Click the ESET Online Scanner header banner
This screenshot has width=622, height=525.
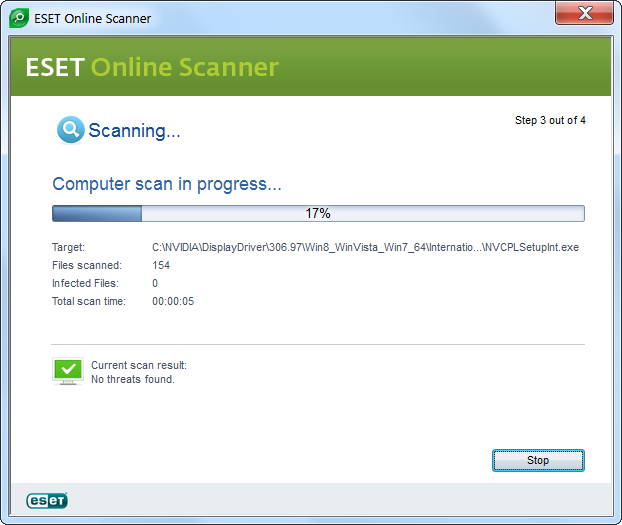(310, 68)
